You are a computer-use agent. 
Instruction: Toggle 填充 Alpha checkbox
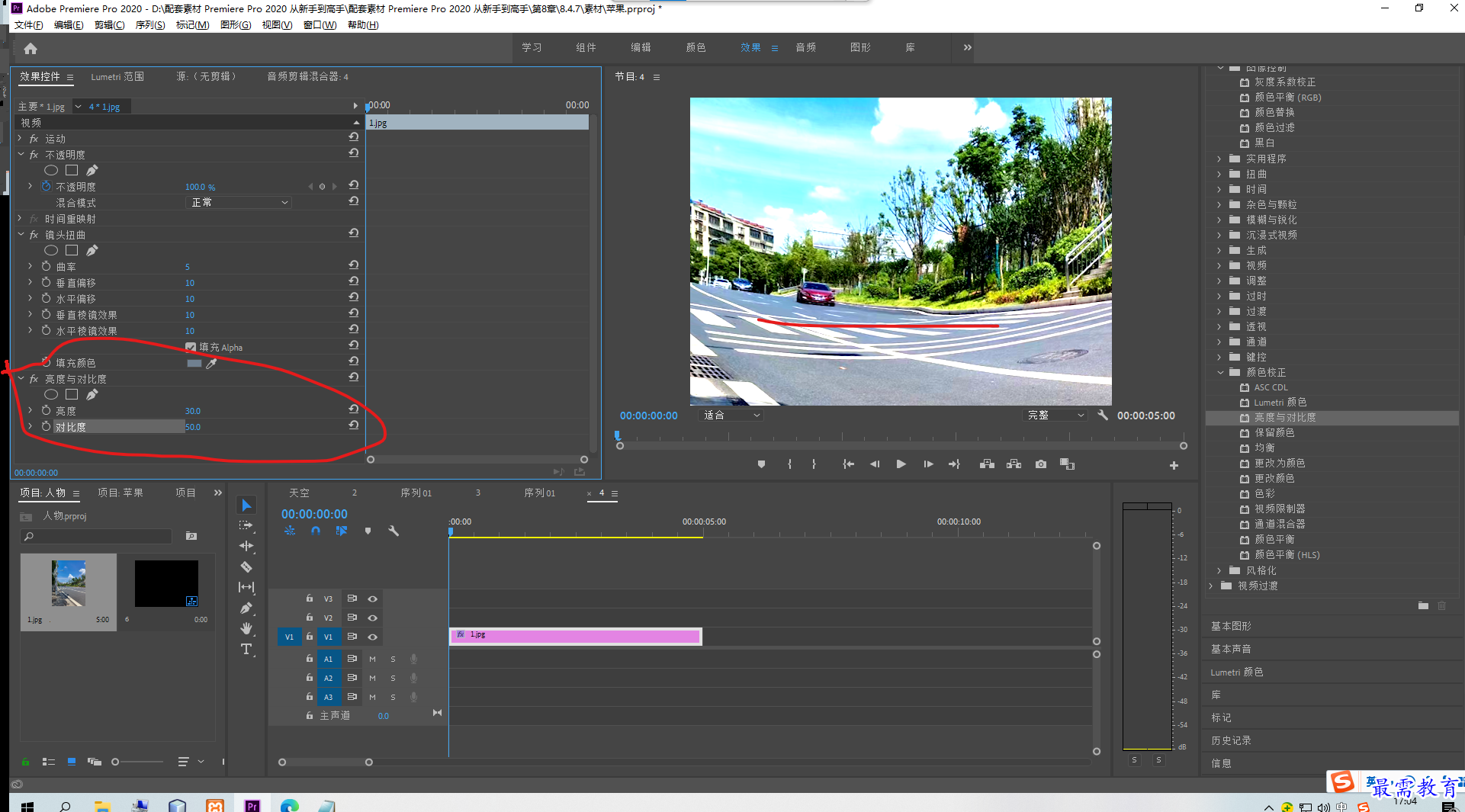click(191, 348)
